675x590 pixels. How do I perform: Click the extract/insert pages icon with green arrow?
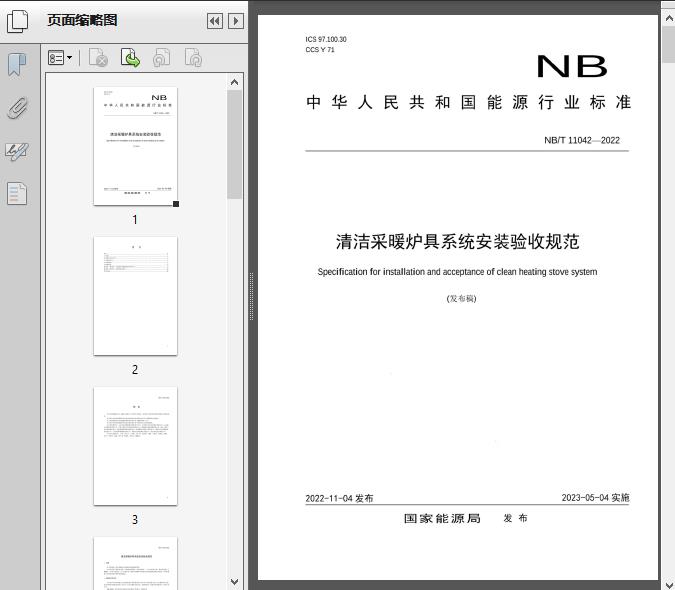(130, 57)
